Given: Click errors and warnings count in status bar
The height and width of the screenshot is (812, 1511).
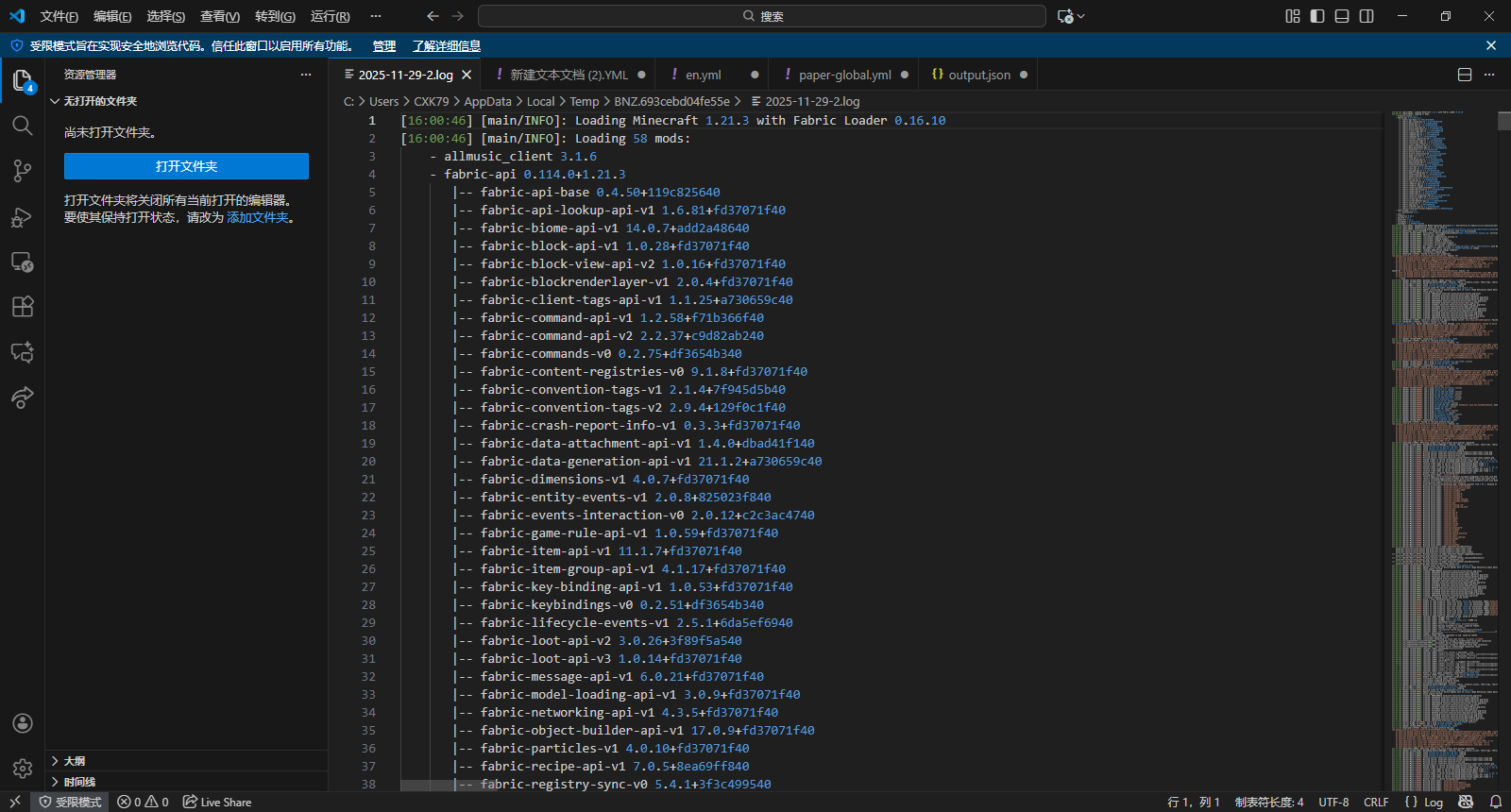Looking at the screenshot, I should point(144,802).
